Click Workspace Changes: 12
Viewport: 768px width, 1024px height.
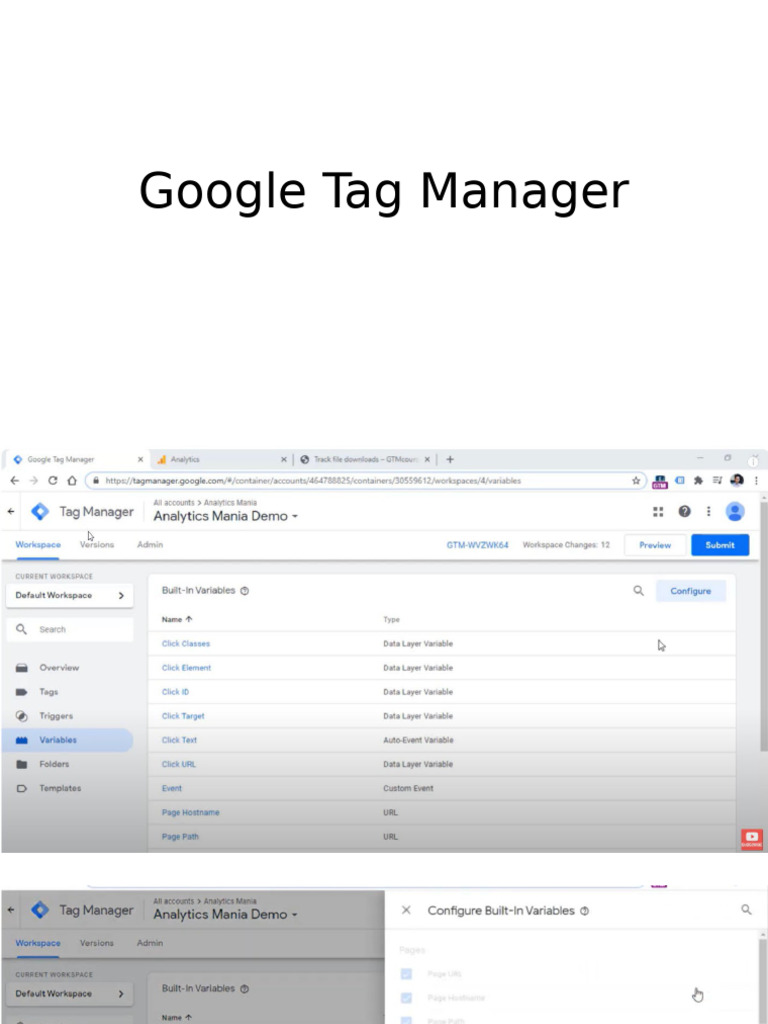[x=566, y=545]
